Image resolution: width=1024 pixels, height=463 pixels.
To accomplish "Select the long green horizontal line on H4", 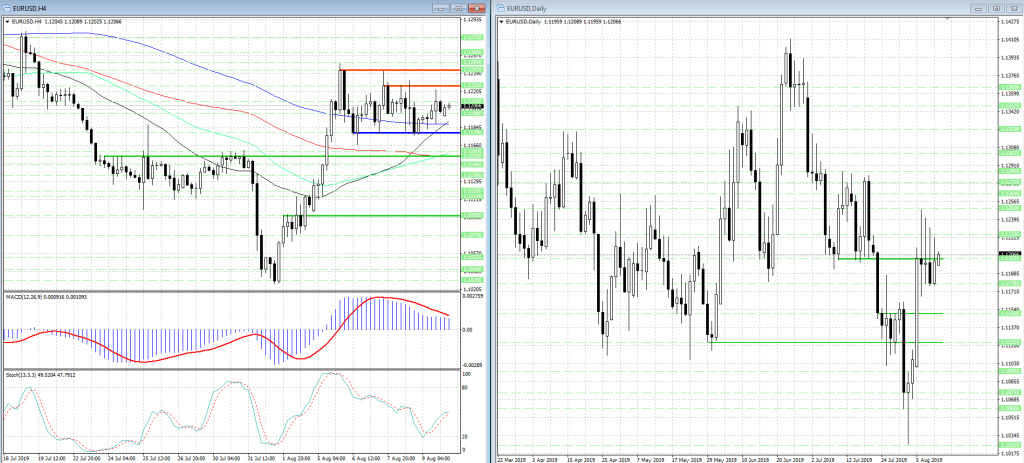I will 250,156.
